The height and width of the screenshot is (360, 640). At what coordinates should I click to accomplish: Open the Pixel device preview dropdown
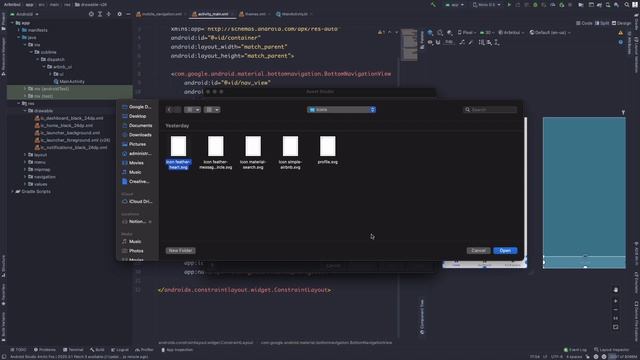click(x=467, y=32)
